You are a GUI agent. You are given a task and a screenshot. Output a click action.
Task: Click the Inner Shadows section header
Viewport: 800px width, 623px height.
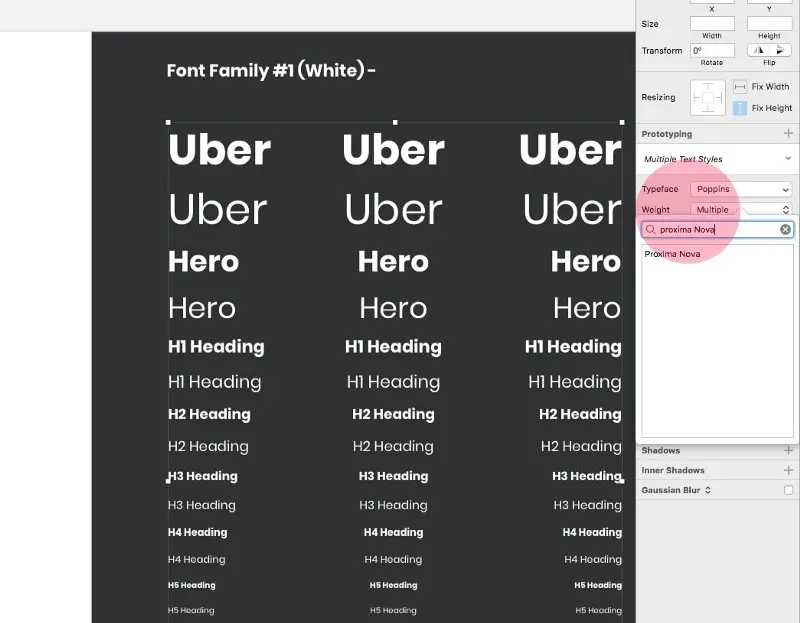click(x=673, y=470)
